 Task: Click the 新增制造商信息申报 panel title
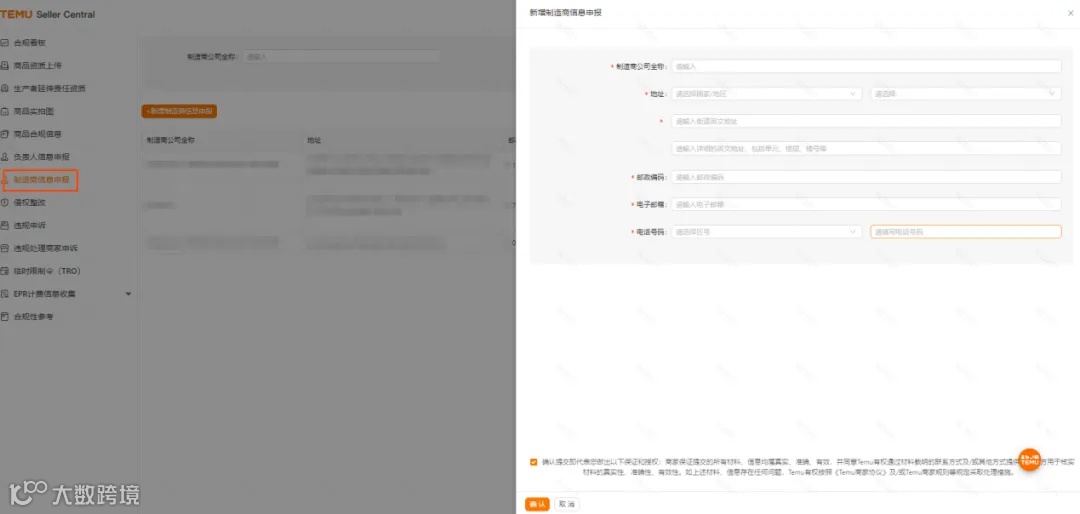[x=565, y=12]
